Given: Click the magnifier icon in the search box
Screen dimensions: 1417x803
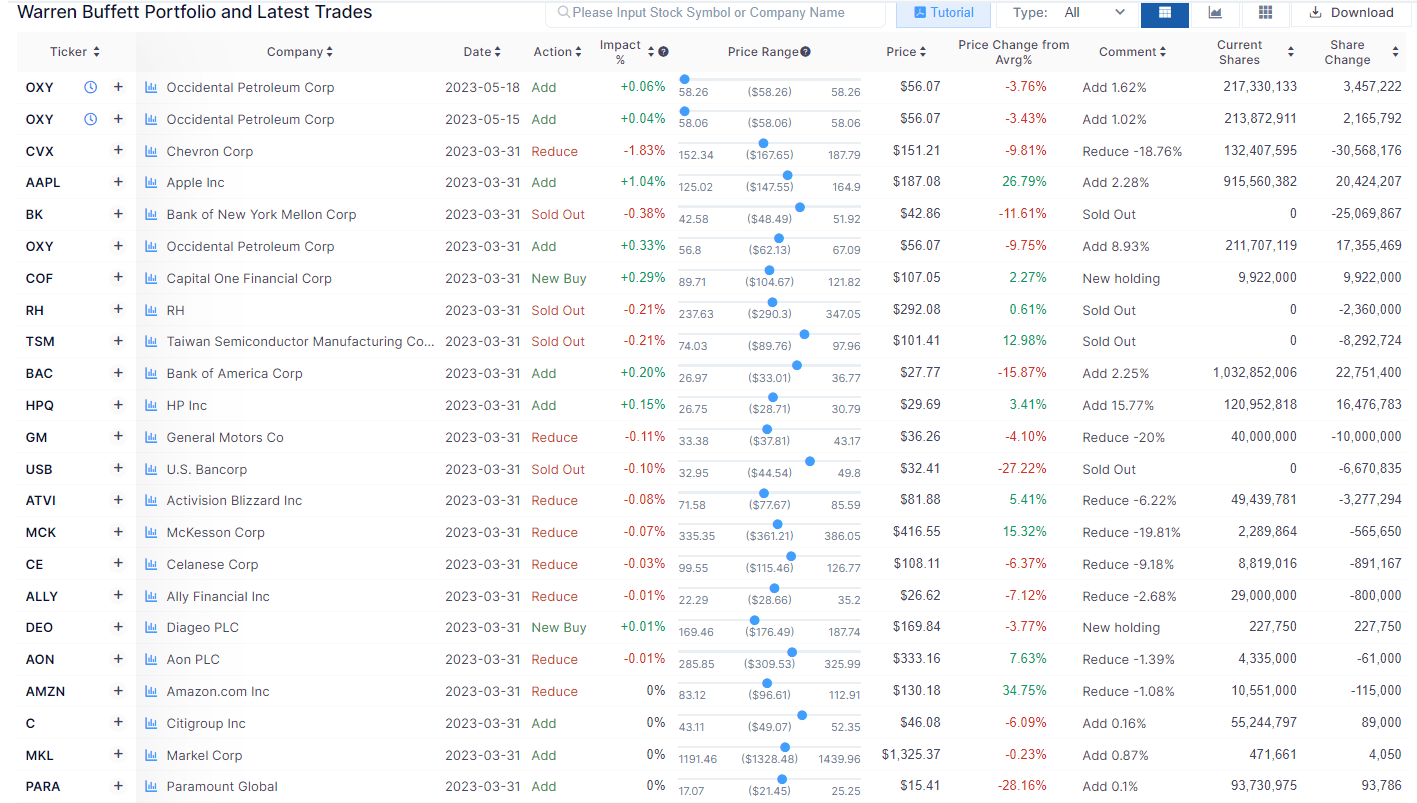Looking at the screenshot, I should point(564,13).
